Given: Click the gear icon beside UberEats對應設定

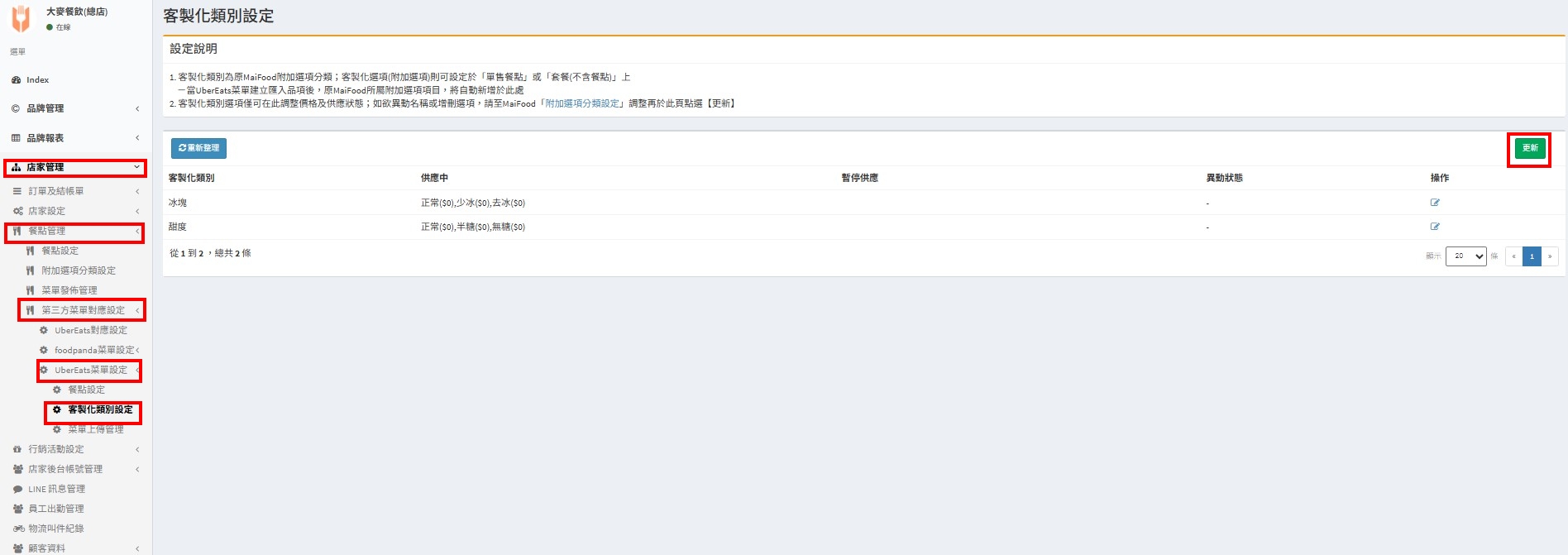Looking at the screenshot, I should click(x=44, y=330).
